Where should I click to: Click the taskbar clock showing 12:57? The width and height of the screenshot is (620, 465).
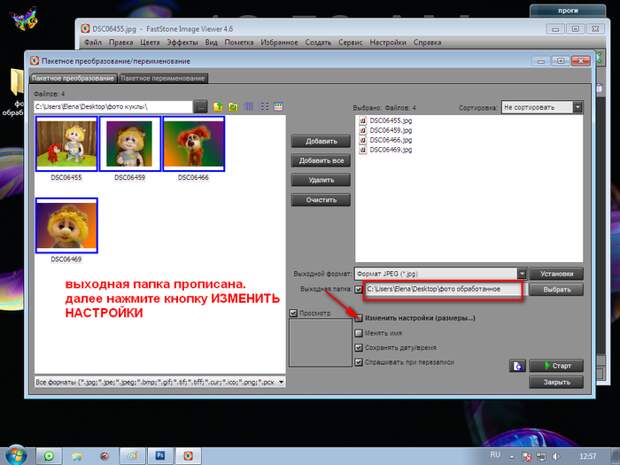point(588,456)
